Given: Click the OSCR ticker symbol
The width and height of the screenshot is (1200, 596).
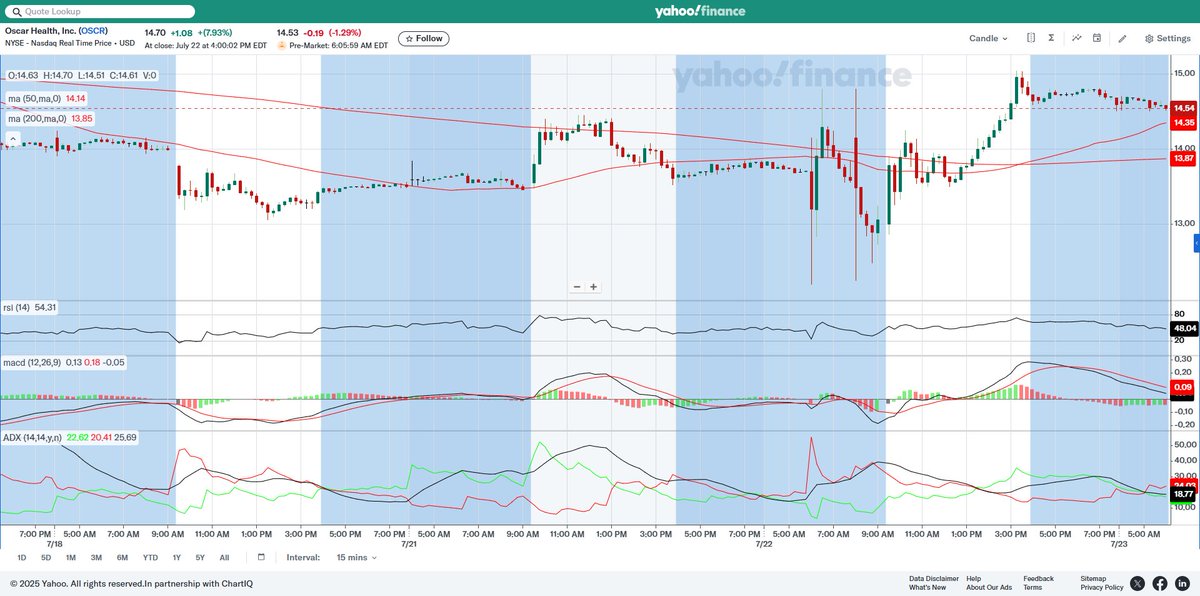Looking at the screenshot, I should point(94,31).
